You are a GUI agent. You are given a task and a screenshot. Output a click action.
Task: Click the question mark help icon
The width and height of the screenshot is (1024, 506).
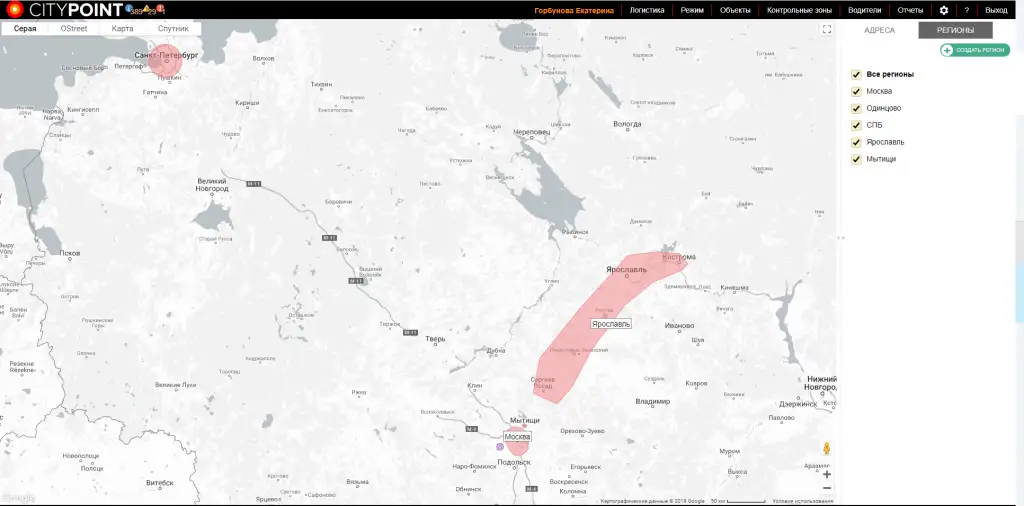point(966,10)
